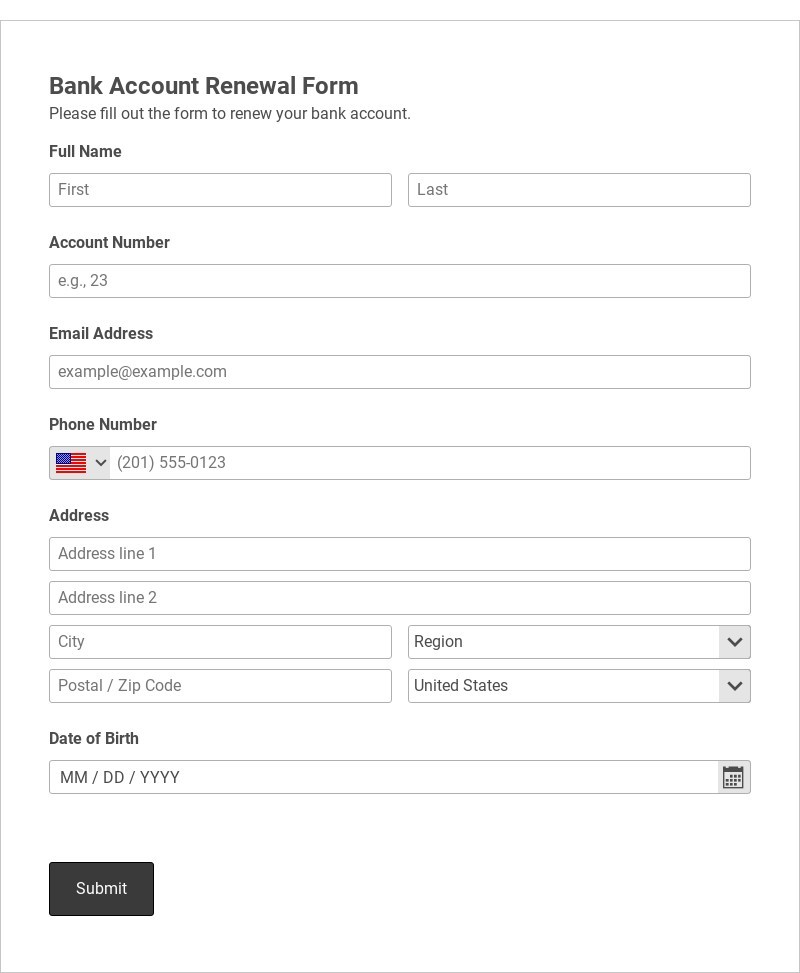Expand the Region dropdown
The image size is (800, 973).
[x=579, y=642]
